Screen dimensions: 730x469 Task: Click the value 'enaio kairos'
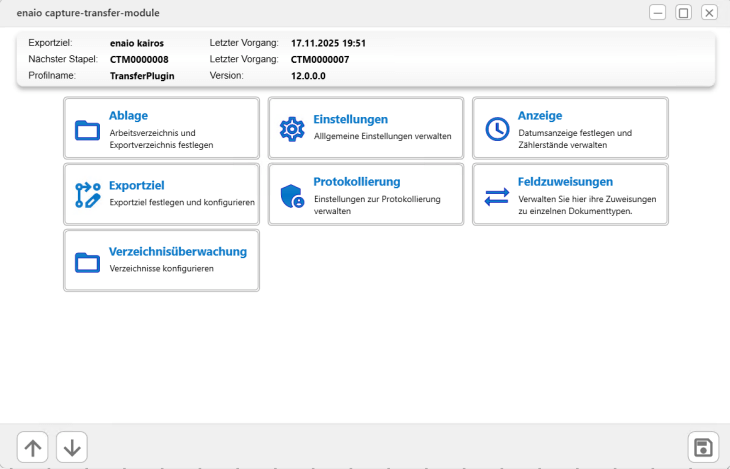pyautogui.click(x=137, y=43)
